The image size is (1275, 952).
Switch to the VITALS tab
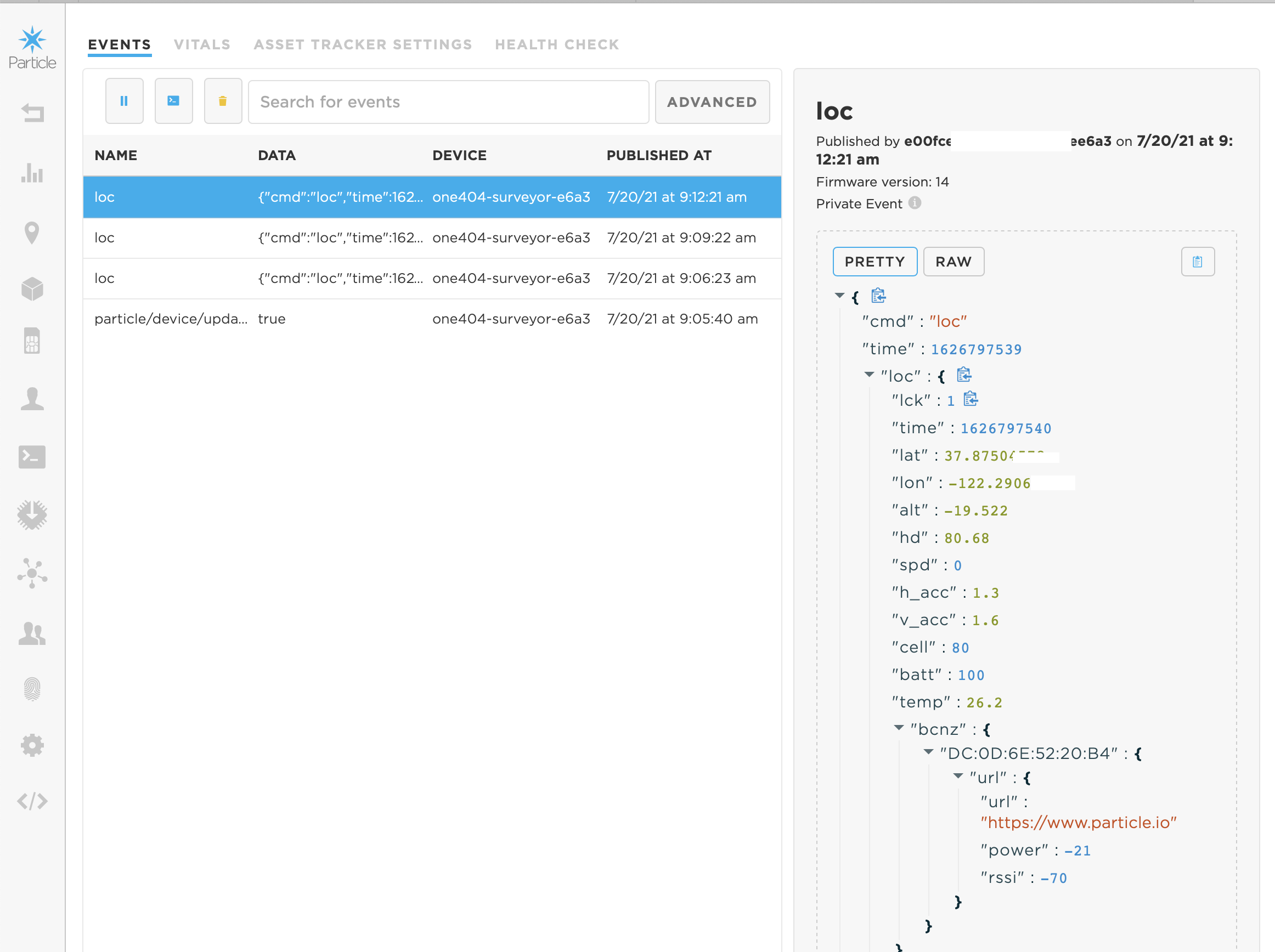pyautogui.click(x=202, y=44)
